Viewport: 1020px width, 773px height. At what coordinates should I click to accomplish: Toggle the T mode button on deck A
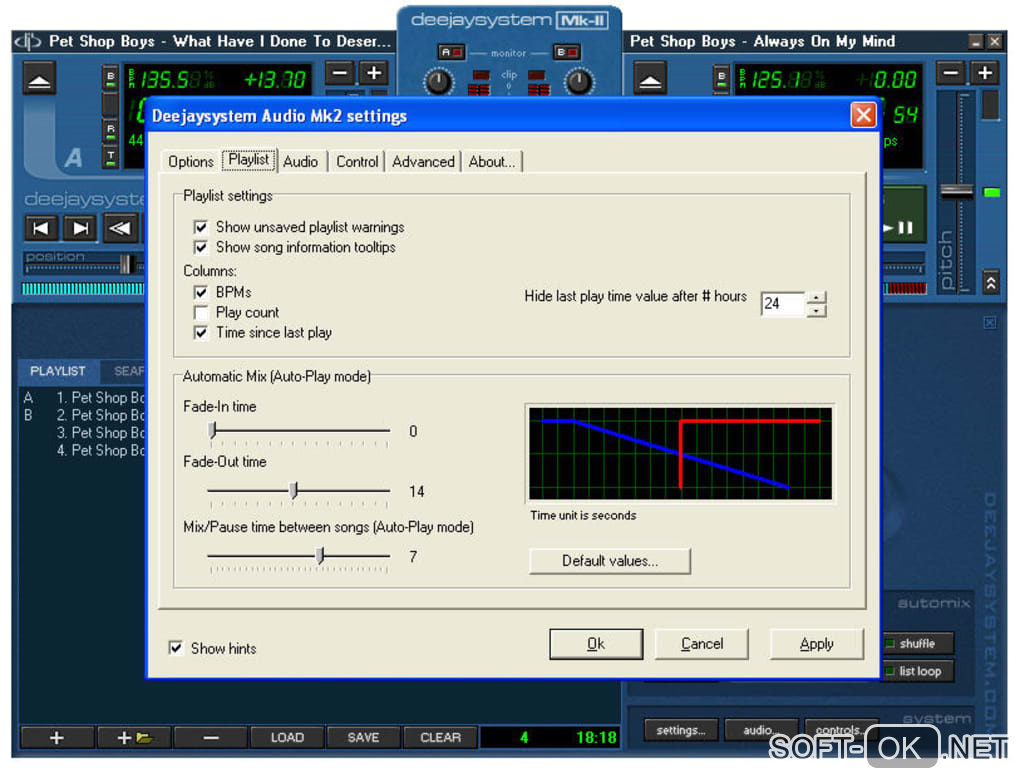111,157
